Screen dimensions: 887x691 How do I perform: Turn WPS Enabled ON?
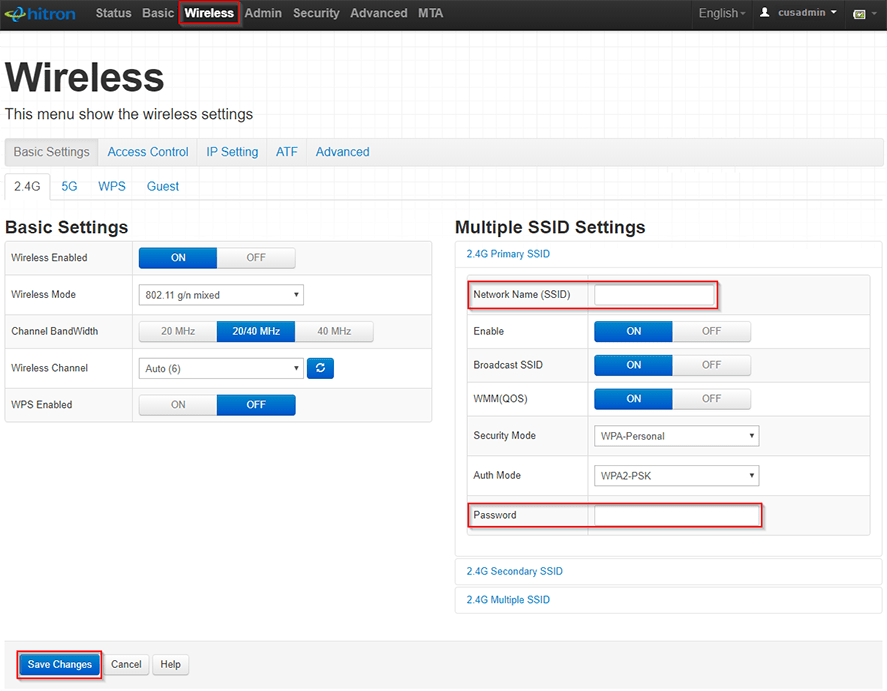178,405
